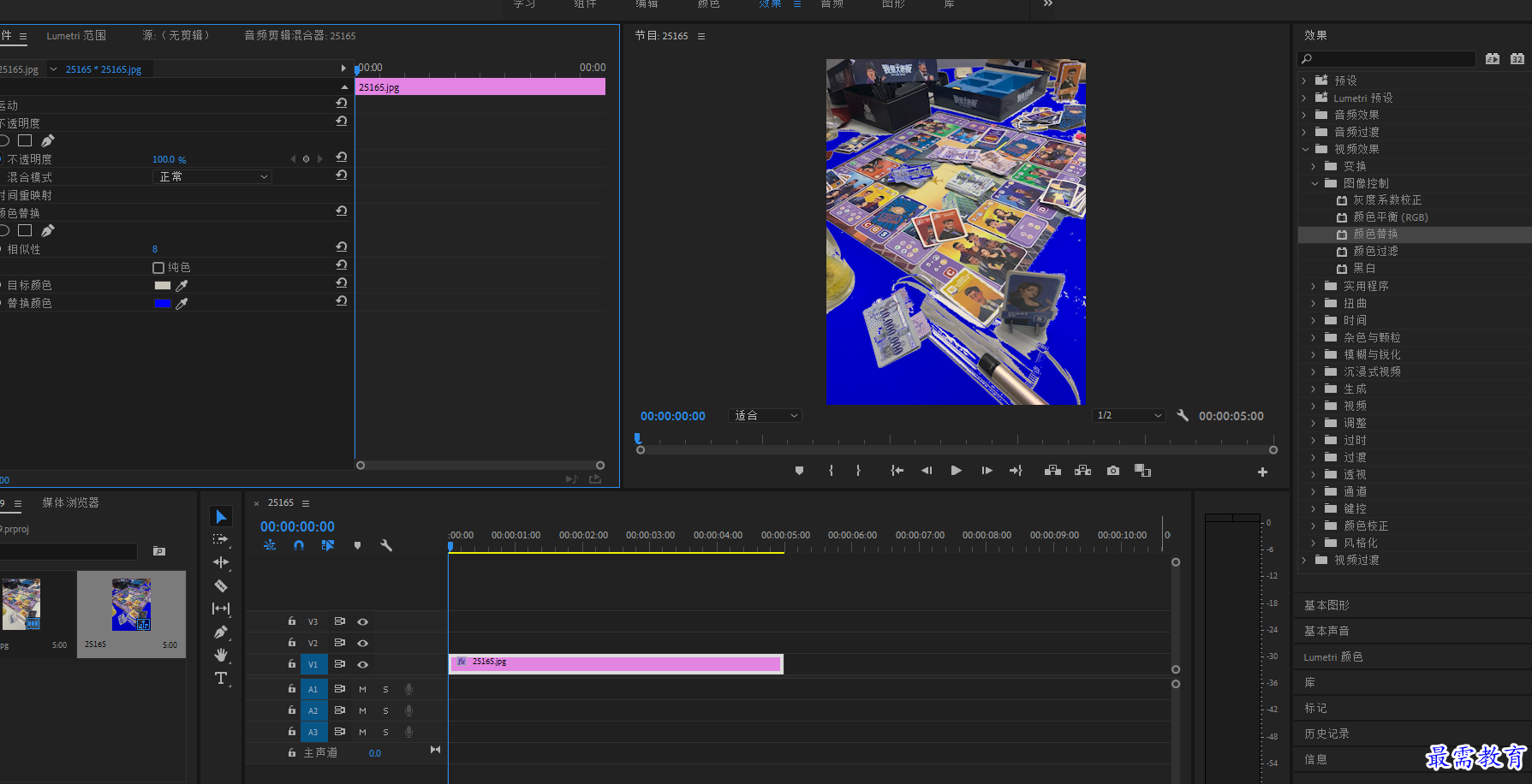Image resolution: width=1532 pixels, height=784 pixels.
Task: Click the Mark Out bracket button
Action: pyautogui.click(x=858, y=471)
